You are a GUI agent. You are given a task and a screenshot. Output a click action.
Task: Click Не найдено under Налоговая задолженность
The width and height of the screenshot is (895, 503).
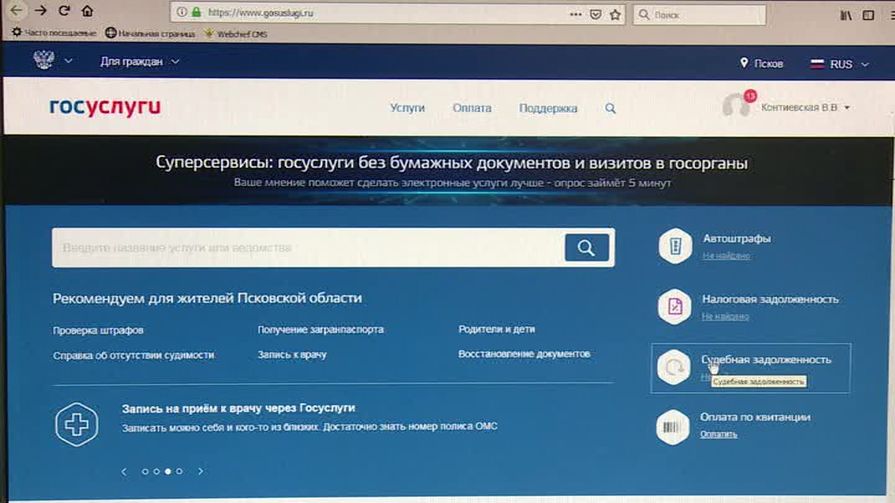click(x=725, y=316)
